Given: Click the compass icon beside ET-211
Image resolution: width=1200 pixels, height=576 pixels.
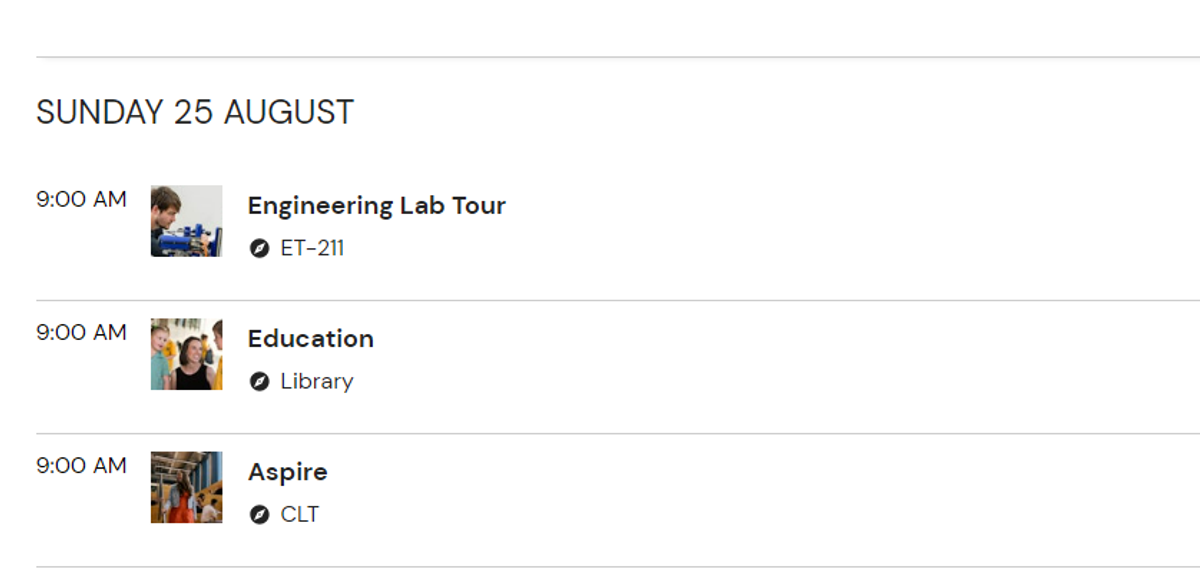Looking at the screenshot, I should (x=260, y=248).
